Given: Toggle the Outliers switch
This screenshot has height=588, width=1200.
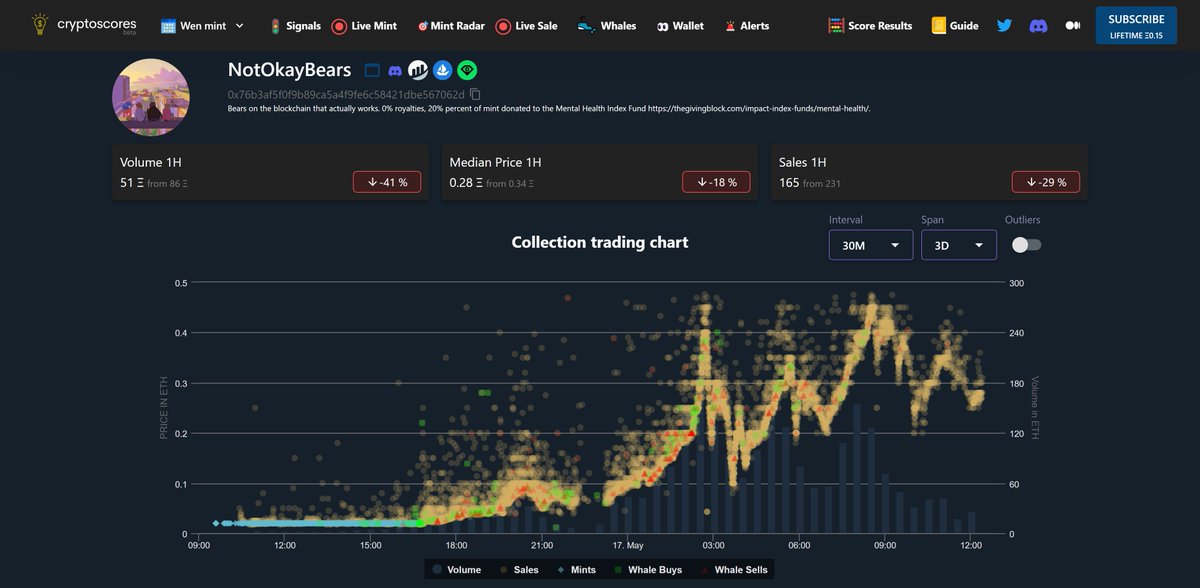Looking at the screenshot, I should (x=1026, y=245).
